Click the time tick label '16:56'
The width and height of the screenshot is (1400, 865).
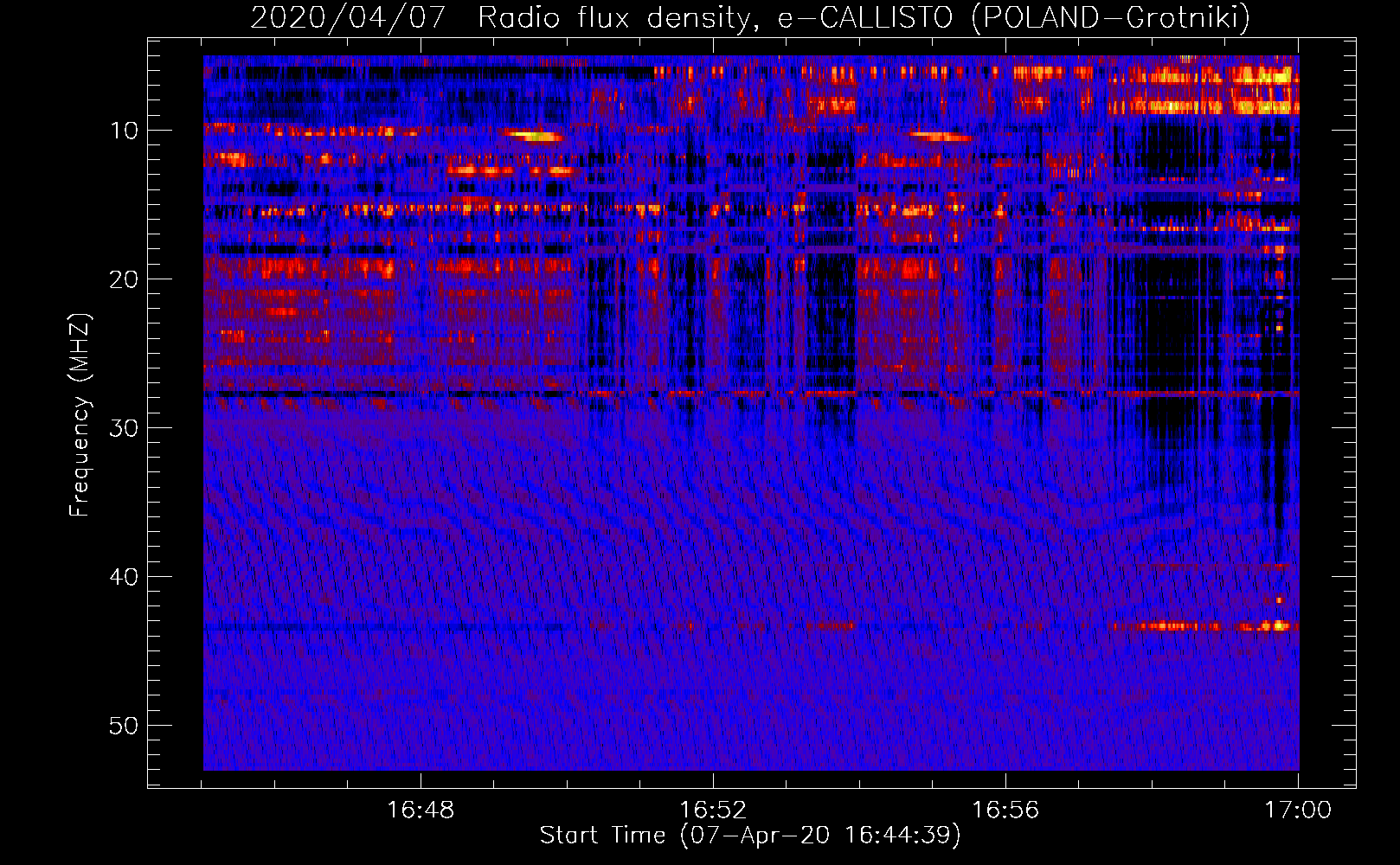[1005, 811]
